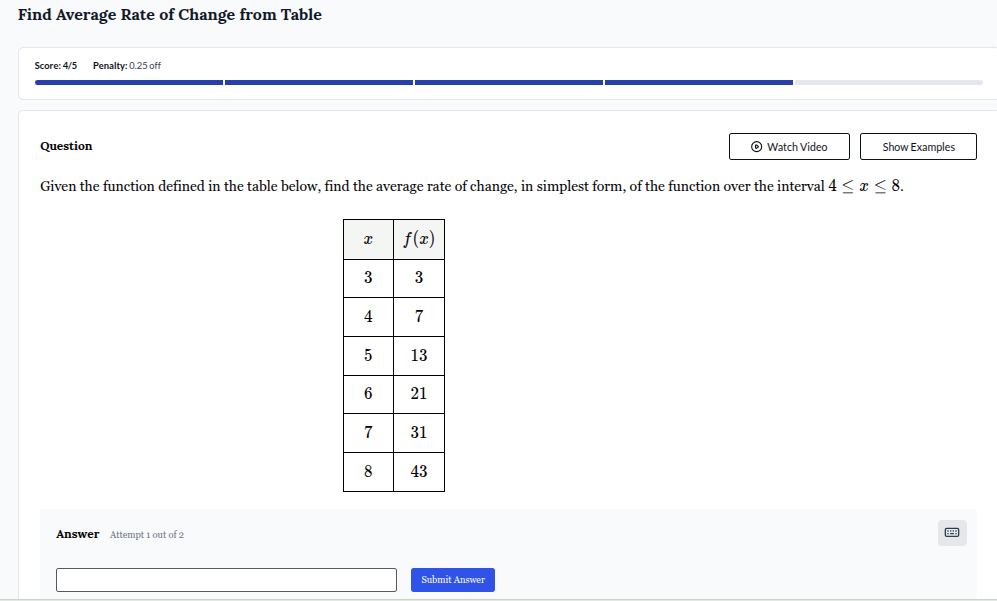Viewport: 997px width, 601px height.
Task: Click the table cell containing 43
Action: [418, 471]
